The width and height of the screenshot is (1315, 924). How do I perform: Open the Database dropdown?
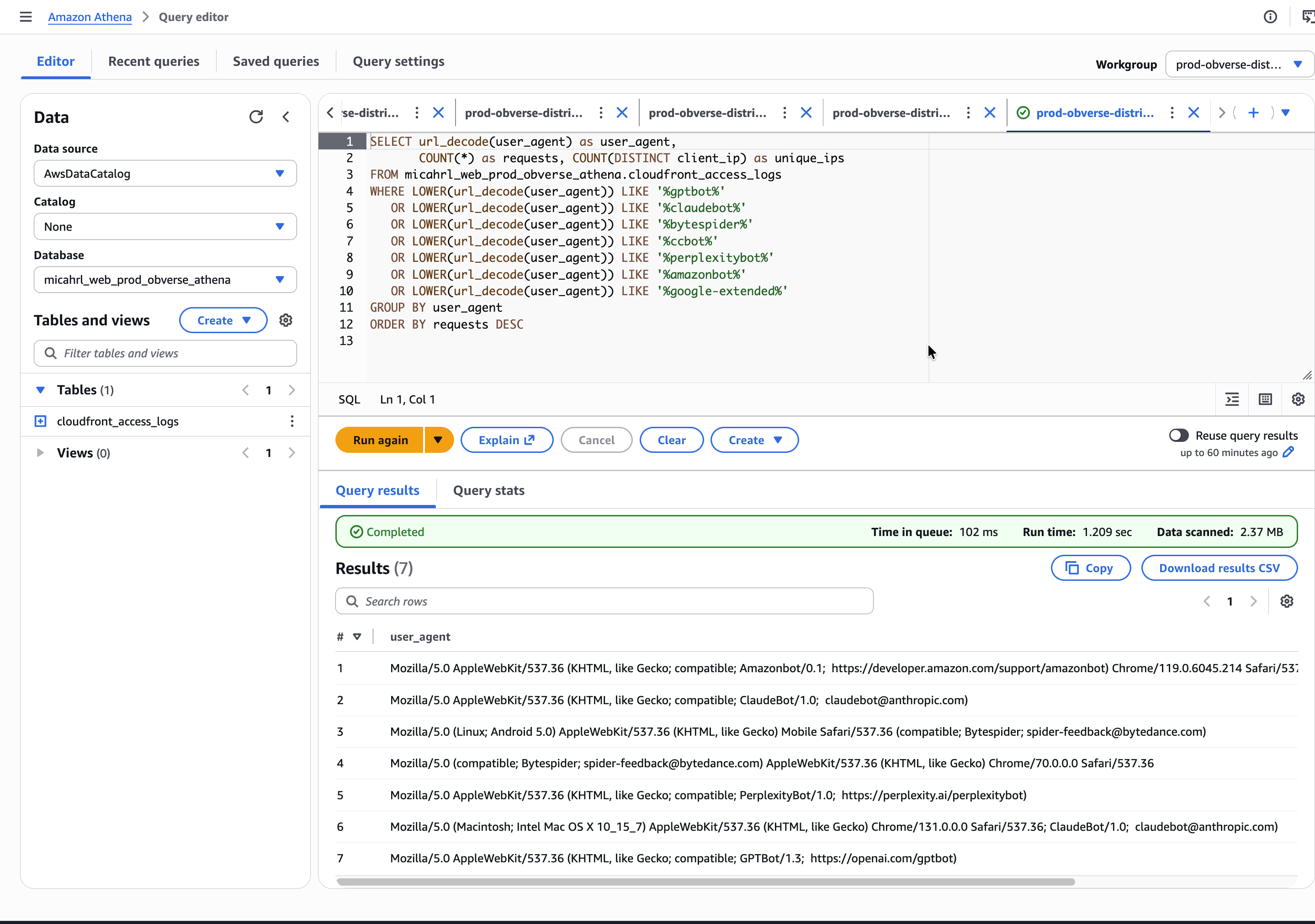click(x=165, y=280)
